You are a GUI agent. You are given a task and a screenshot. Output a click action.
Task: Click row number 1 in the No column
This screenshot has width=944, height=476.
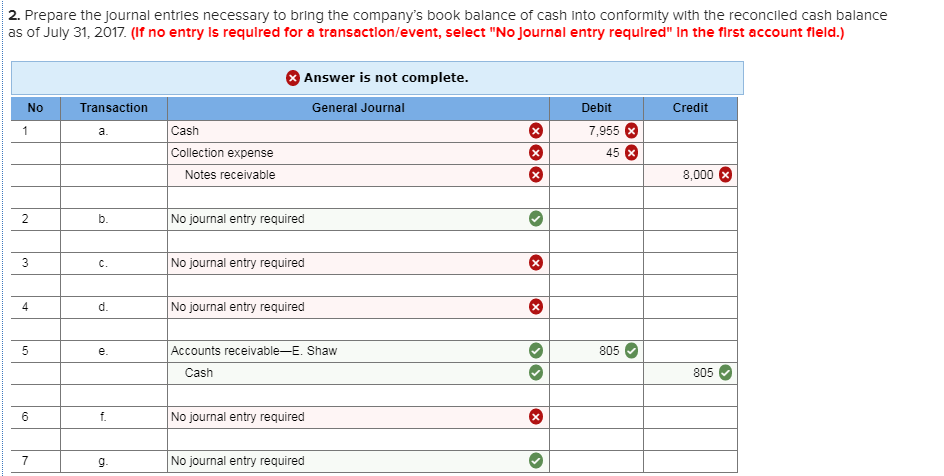25,131
